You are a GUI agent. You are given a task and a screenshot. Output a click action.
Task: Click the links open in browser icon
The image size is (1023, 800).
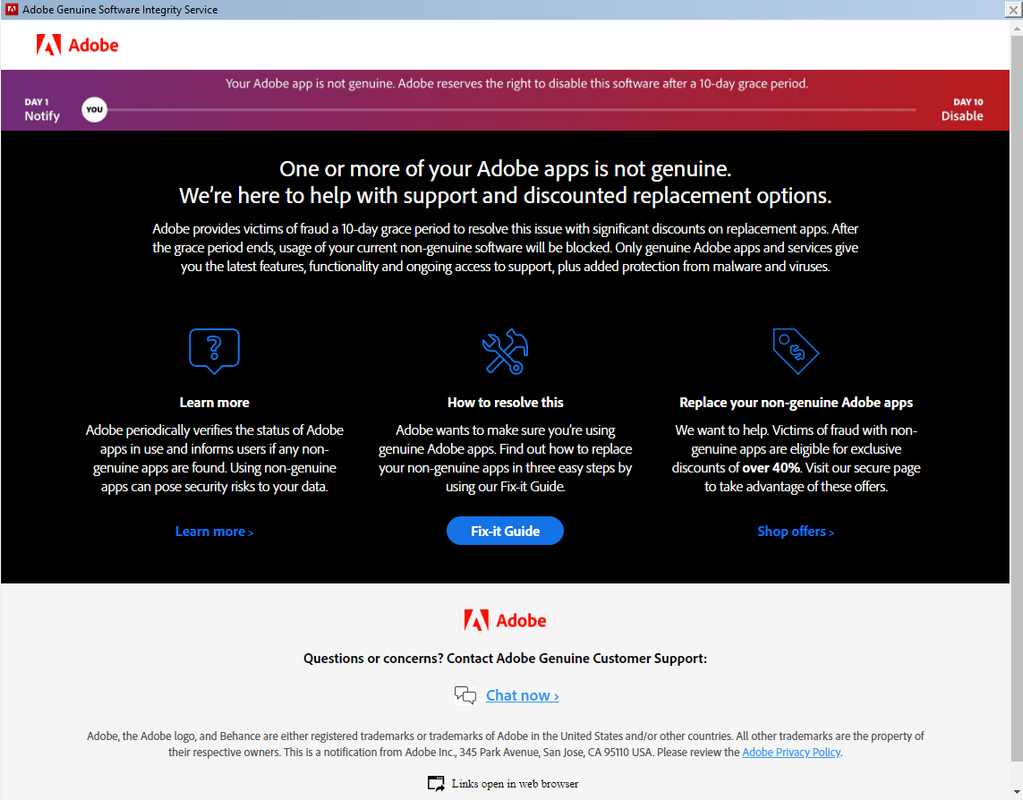[x=436, y=783]
